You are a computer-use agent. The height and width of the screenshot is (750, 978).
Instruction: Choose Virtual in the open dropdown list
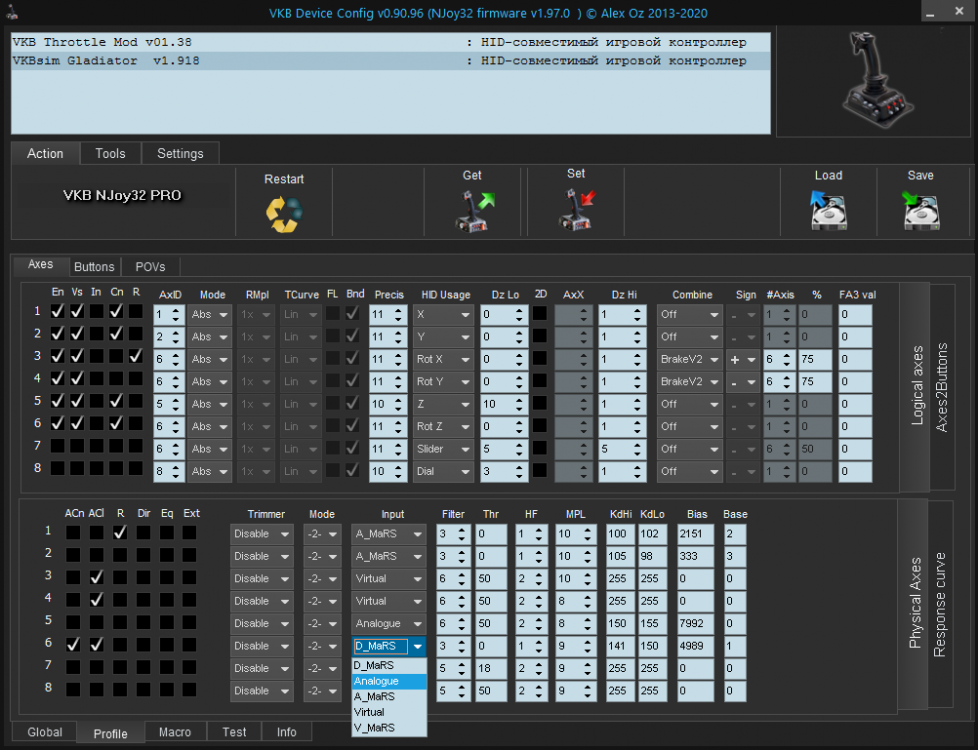tap(389, 712)
